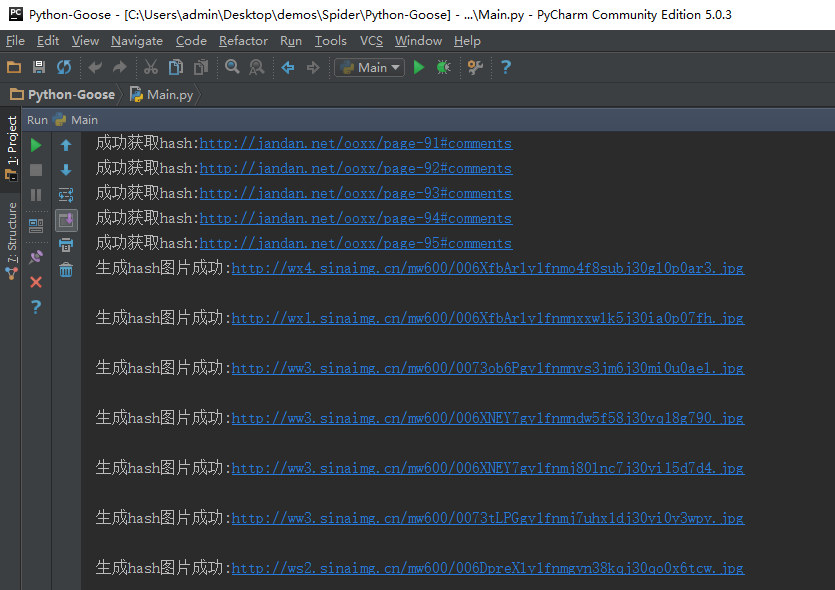The image size is (835, 590).
Task: Toggle soft-wrap for console output
Action: click(x=66, y=195)
